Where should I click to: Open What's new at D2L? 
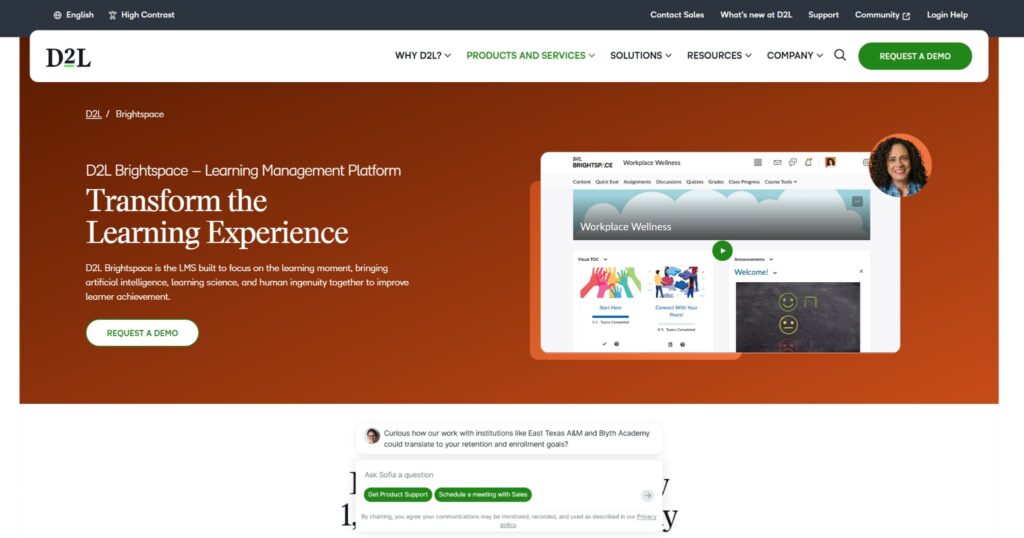point(756,15)
